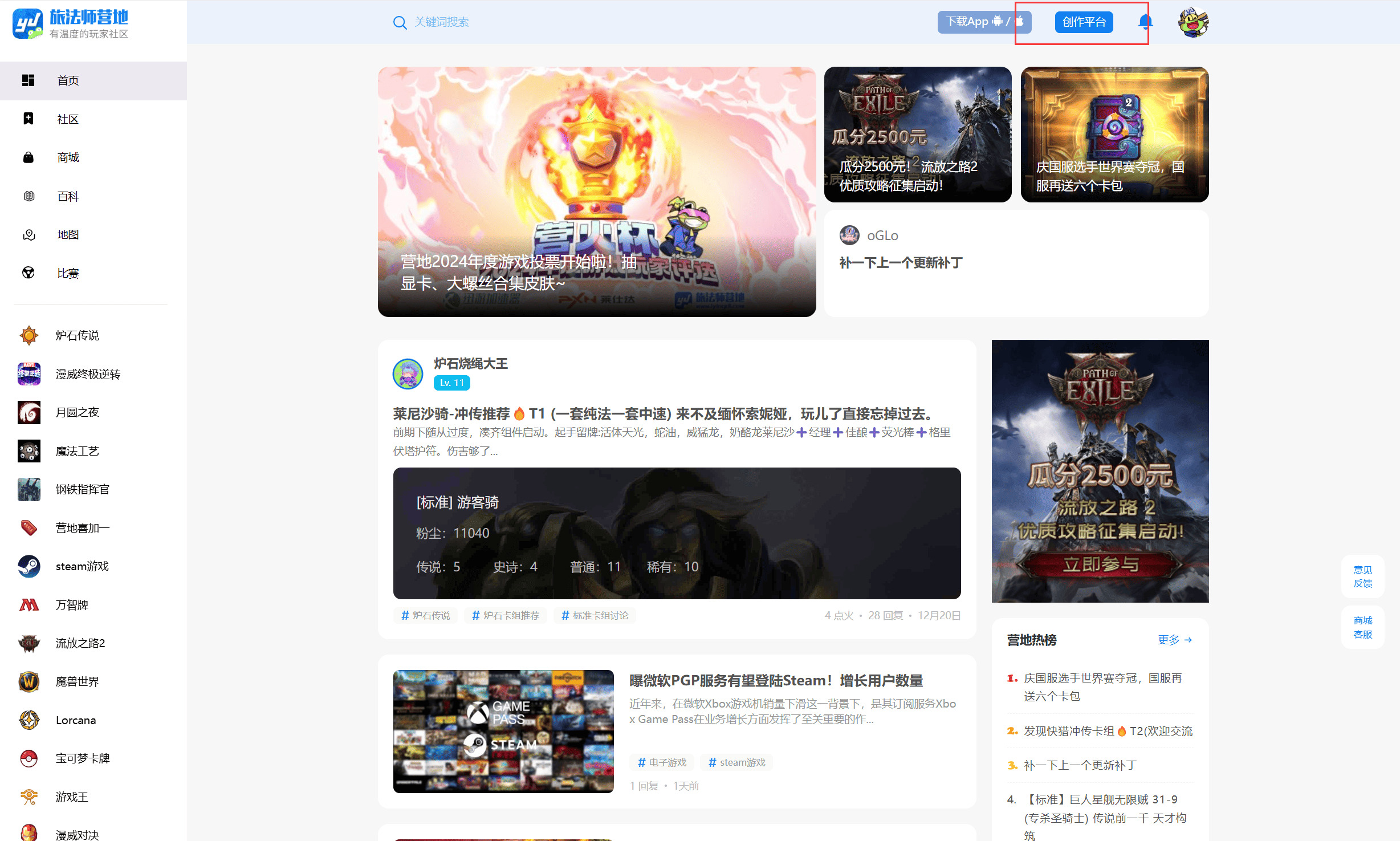Click the 下载App button
1400x841 pixels.
click(984, 22)
